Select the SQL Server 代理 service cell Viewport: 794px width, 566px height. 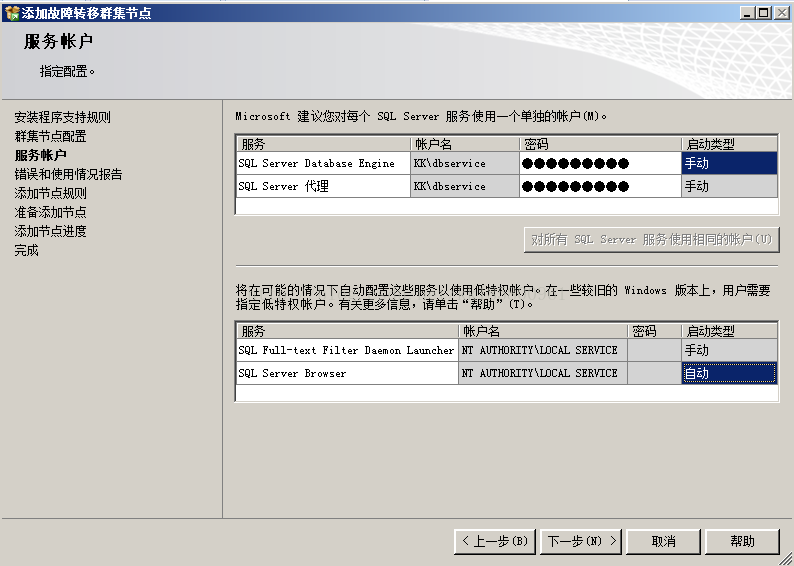pyautogui.click(x=323, y=186)
